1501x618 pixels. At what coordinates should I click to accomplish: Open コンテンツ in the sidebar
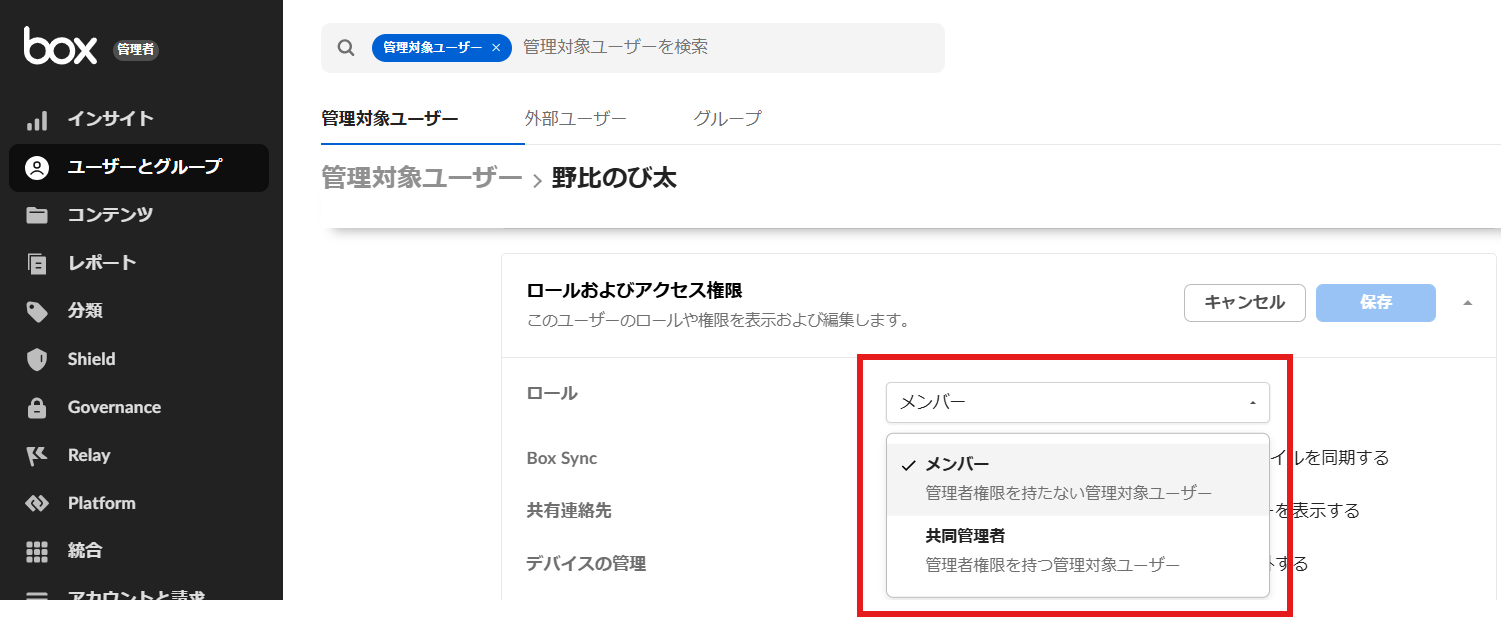click(x=139, y=215)
